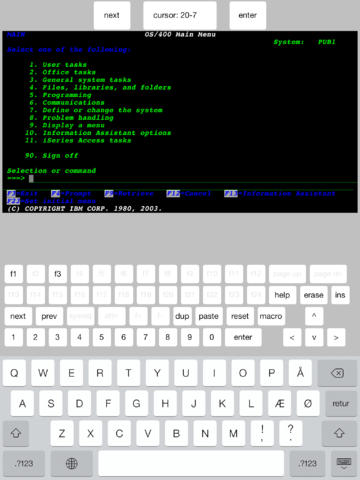Screen dimensions: 360x480
Task: Tap the down arrow cursor key
Action: (314, 337)
